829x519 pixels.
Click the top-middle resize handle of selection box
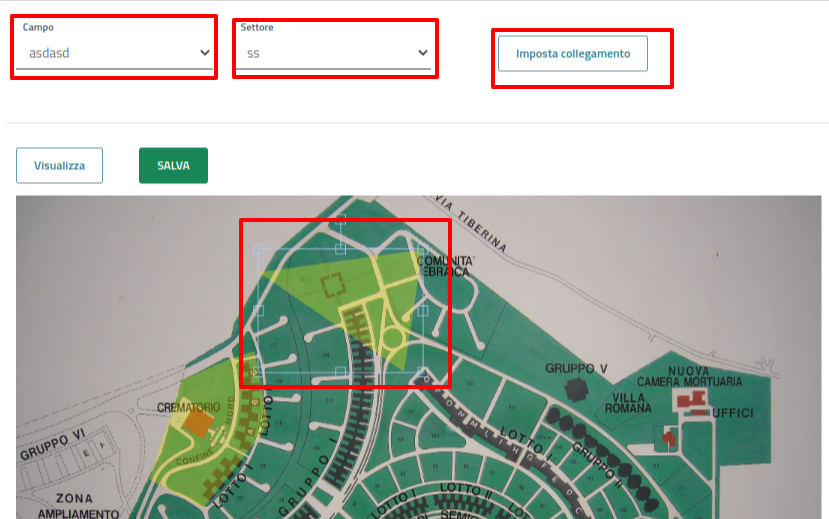(x=341, y=247)
